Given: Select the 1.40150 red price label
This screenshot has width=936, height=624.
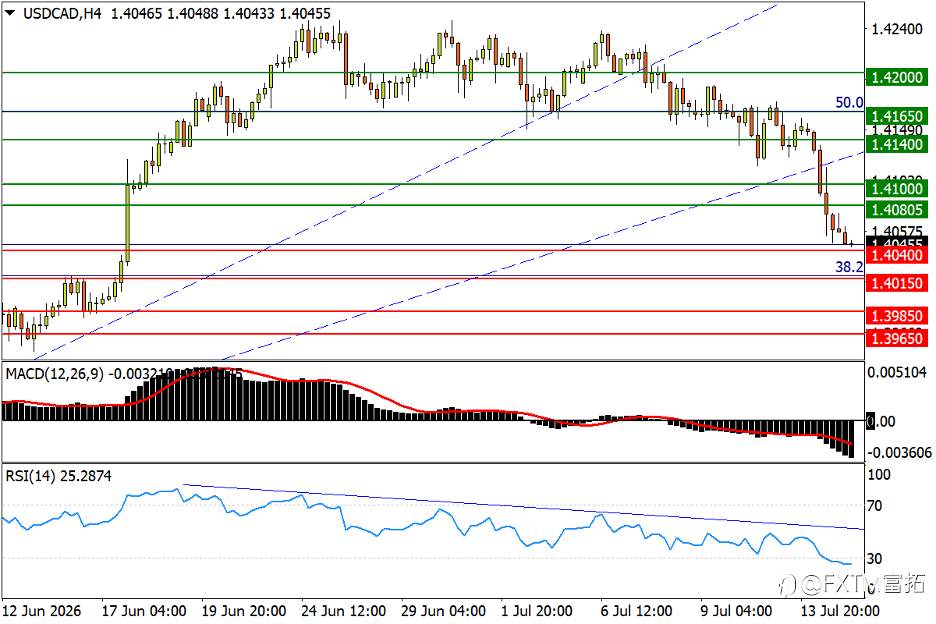Looking at the screenshot, I should click(897, 283).
